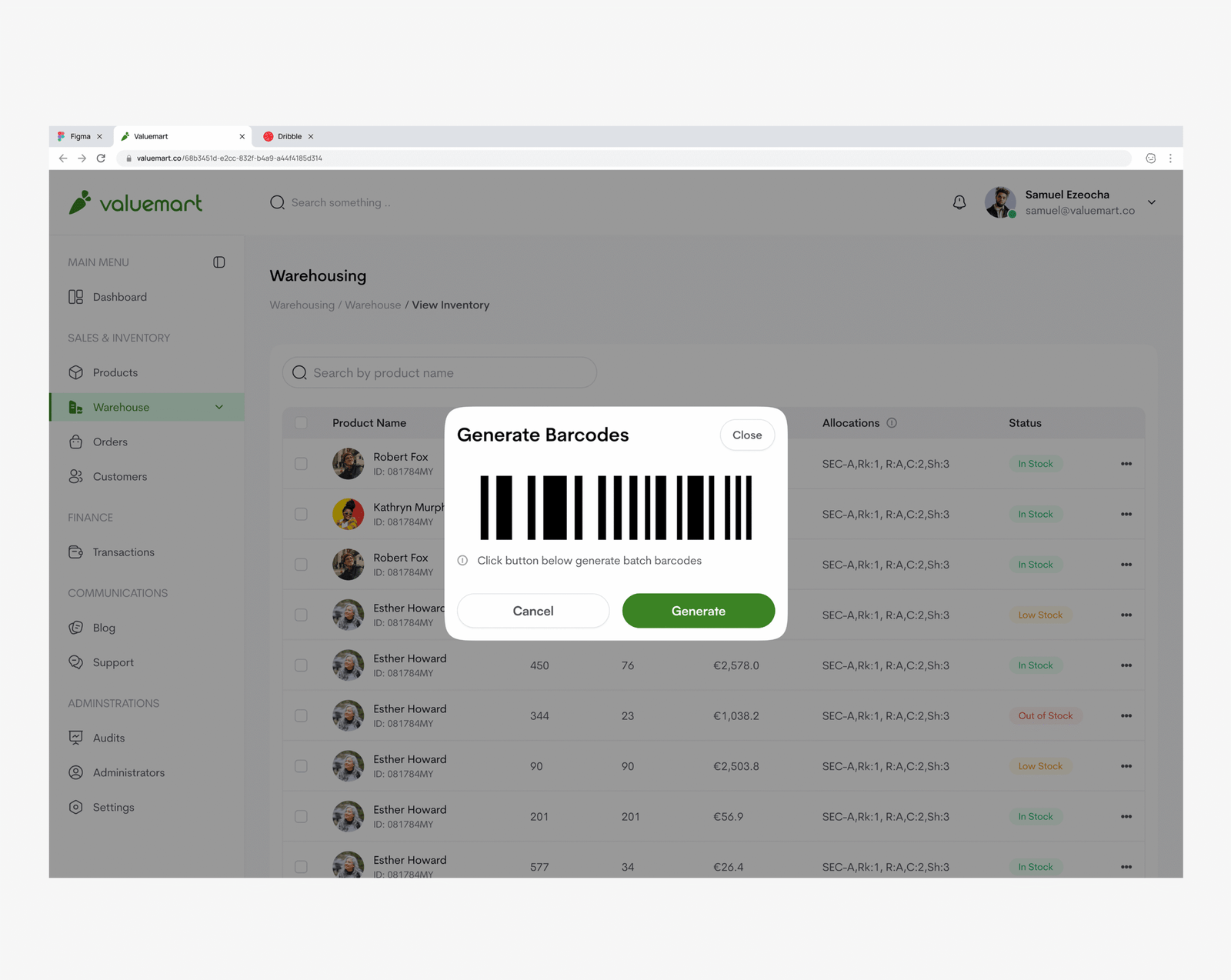The image size is (1231, 980).
Task: Tick the select-all checkbox in table header
Action: point(301,423)
